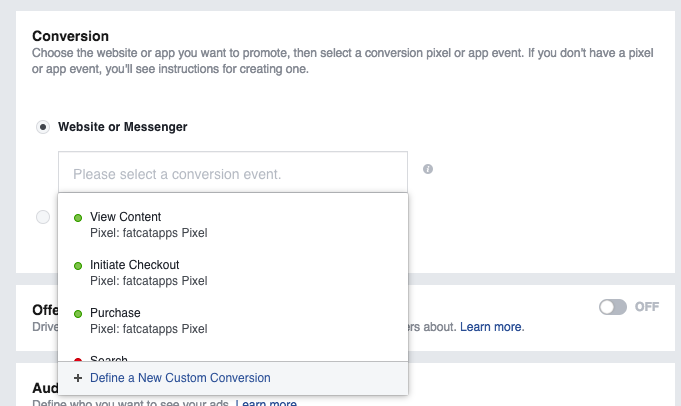Click 'Pixel: fatcatapps Pixel' under Purchase
681x406 pixels.
click(148, 328)
